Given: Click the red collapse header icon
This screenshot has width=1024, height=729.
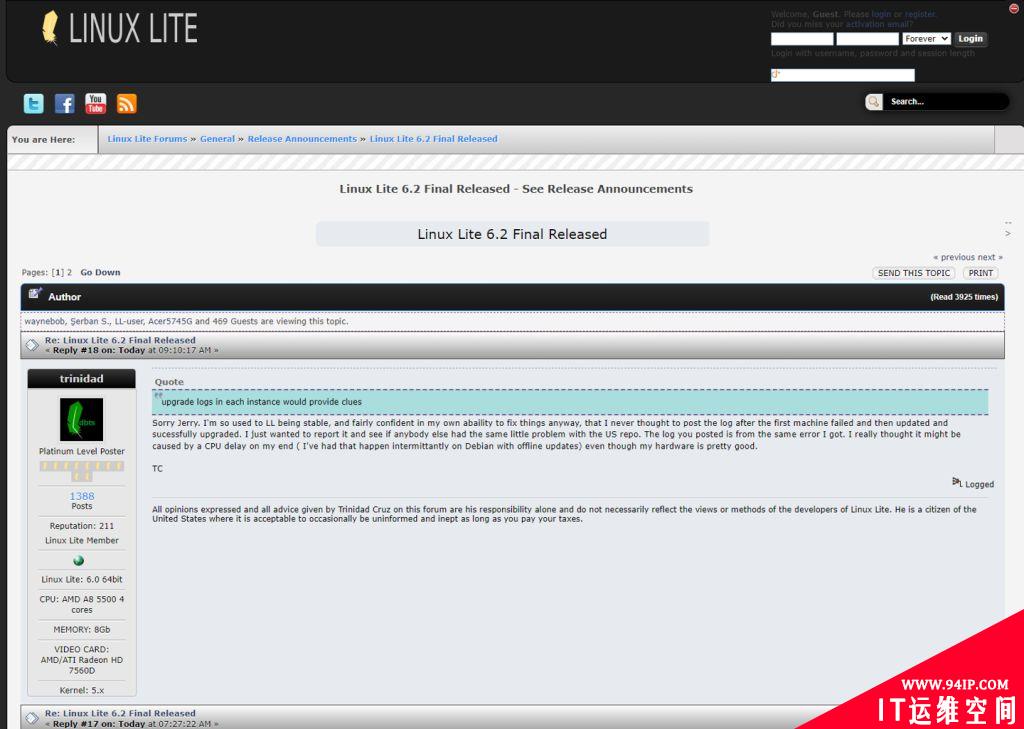Looking at the screenshot, I should pos(1014,8).
